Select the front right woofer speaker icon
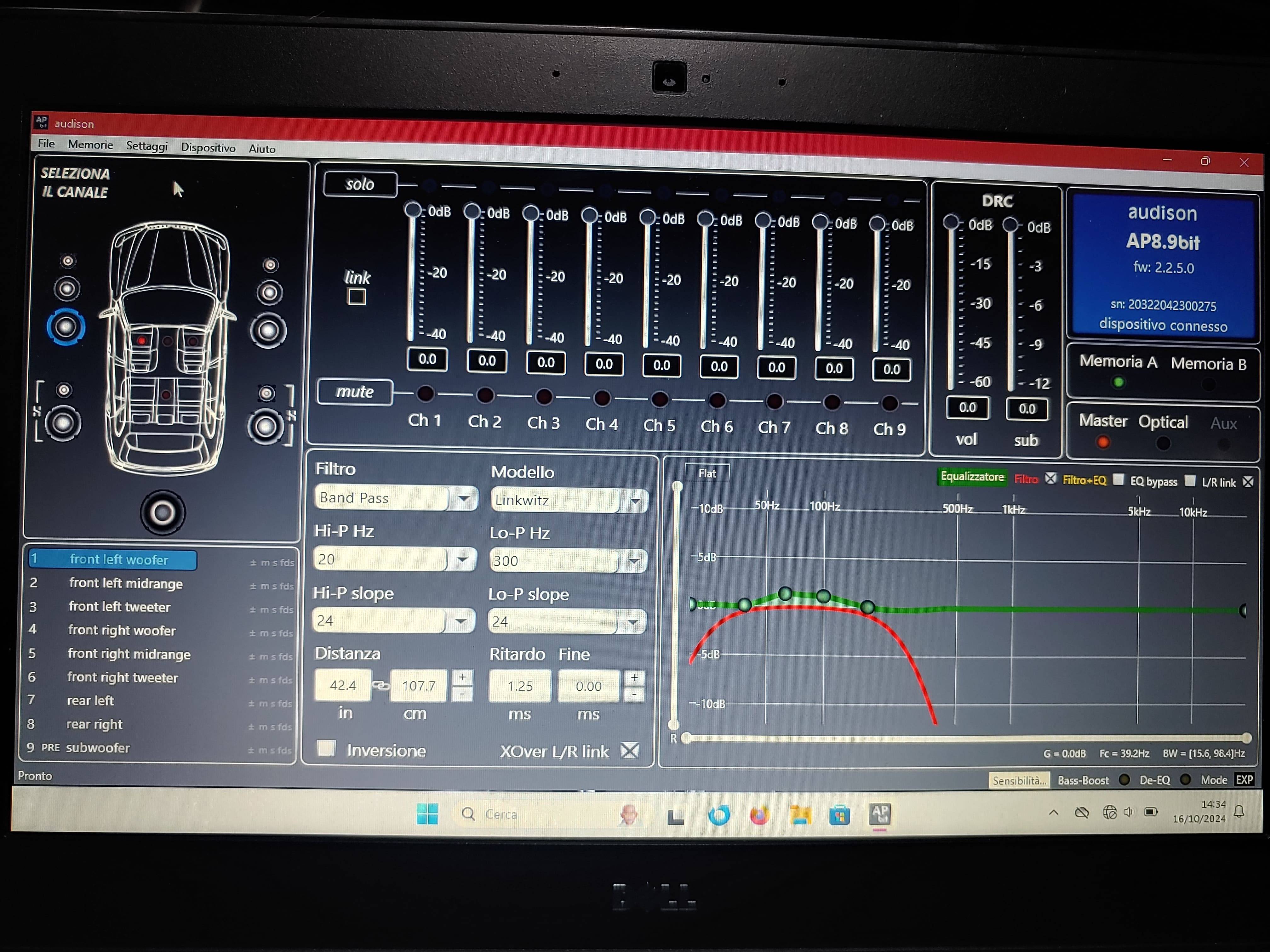Viewport: 1270px width, 952px height. [267, 331]
